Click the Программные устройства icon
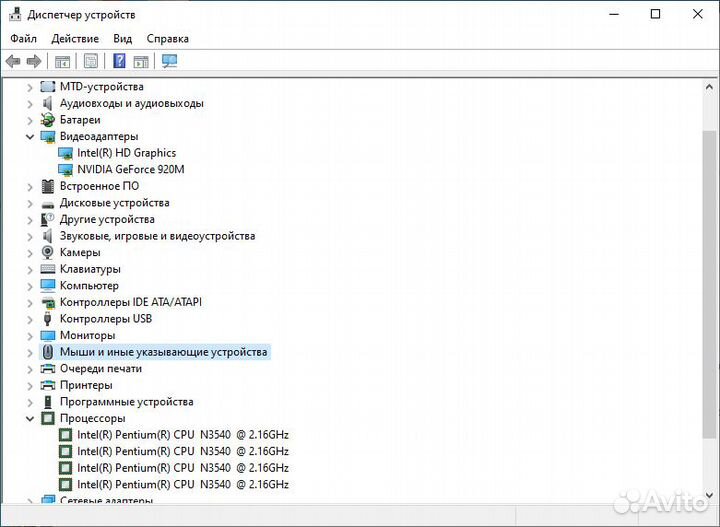Image resolution: width=720 pixels, height=527 pixels. (x=48, y=402)
